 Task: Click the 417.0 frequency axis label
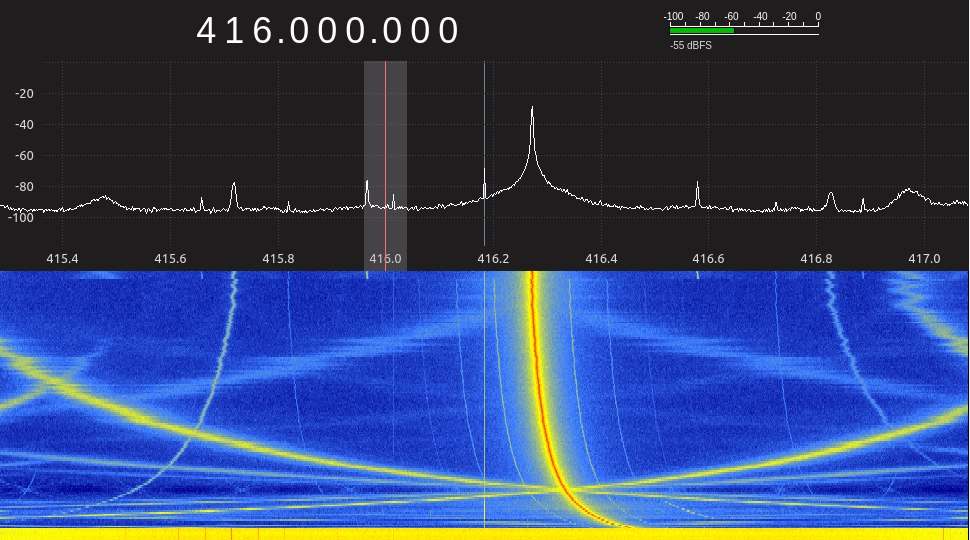(x=924, y=259)
